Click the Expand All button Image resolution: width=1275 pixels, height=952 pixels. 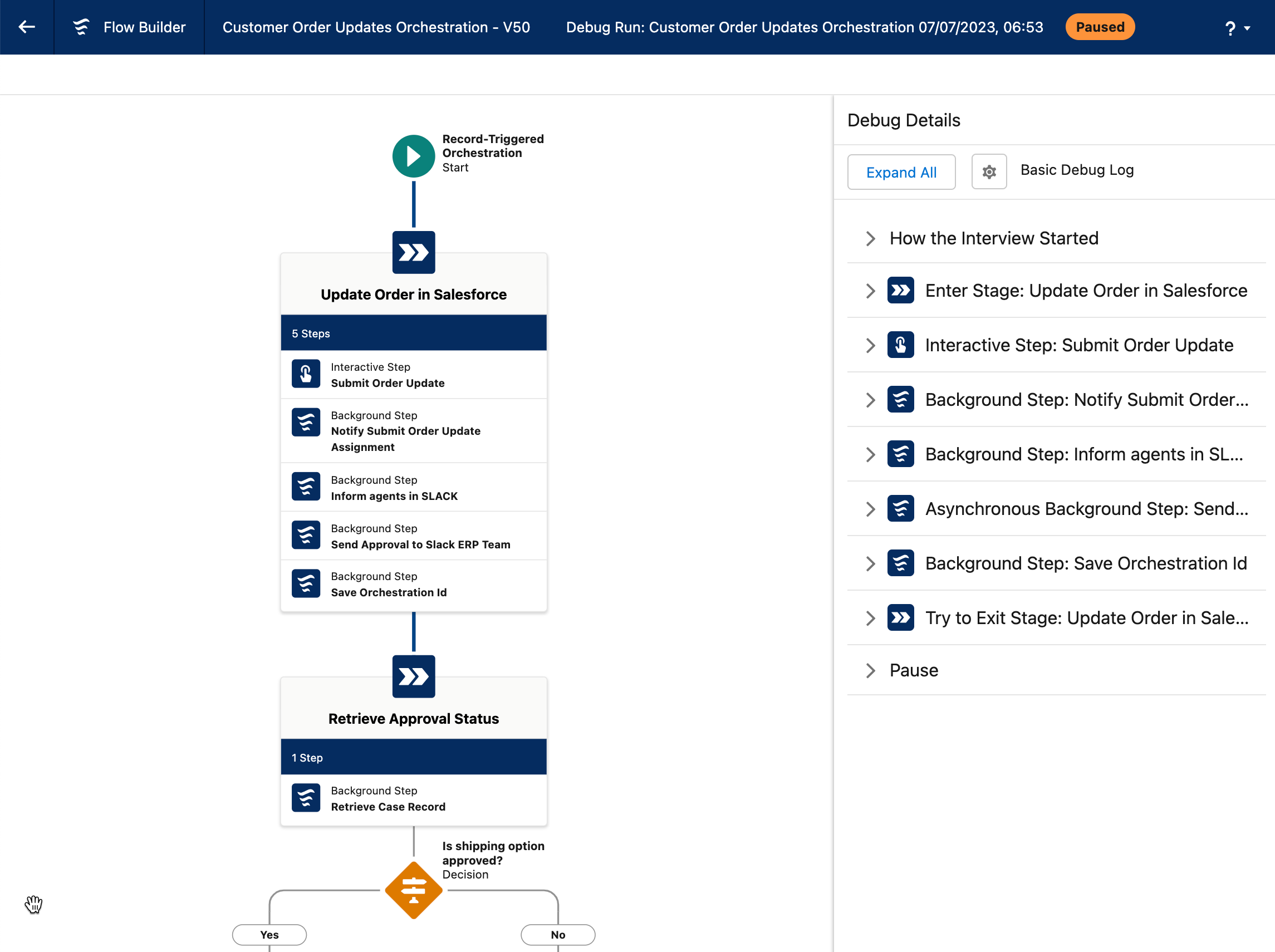901,171
